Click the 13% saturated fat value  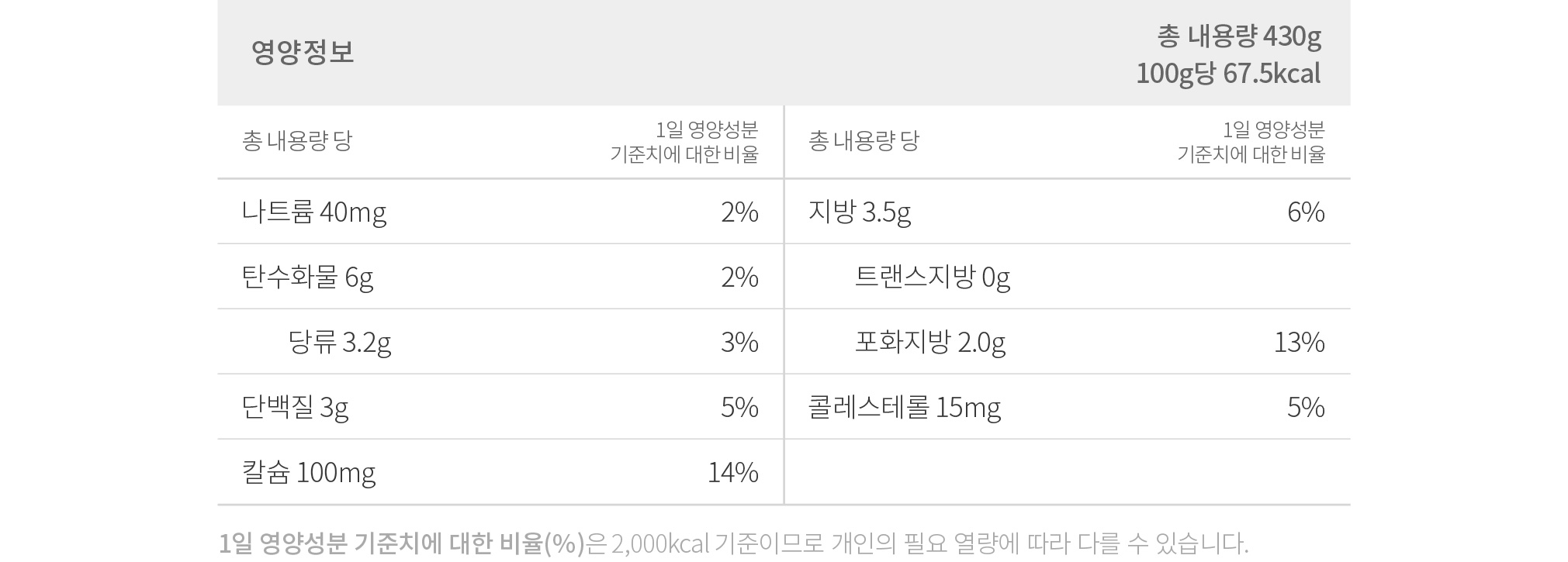[x=1300, y=342]
